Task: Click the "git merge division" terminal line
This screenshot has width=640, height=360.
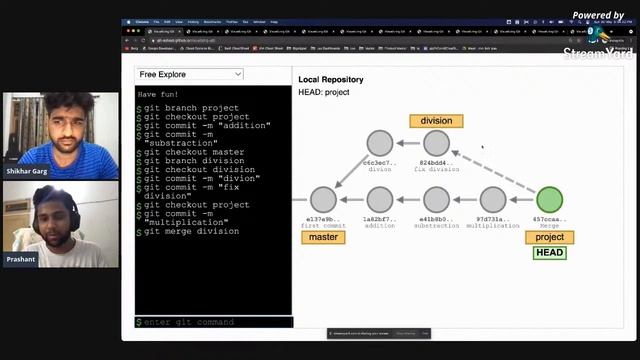Action: (x=191, y=231)
